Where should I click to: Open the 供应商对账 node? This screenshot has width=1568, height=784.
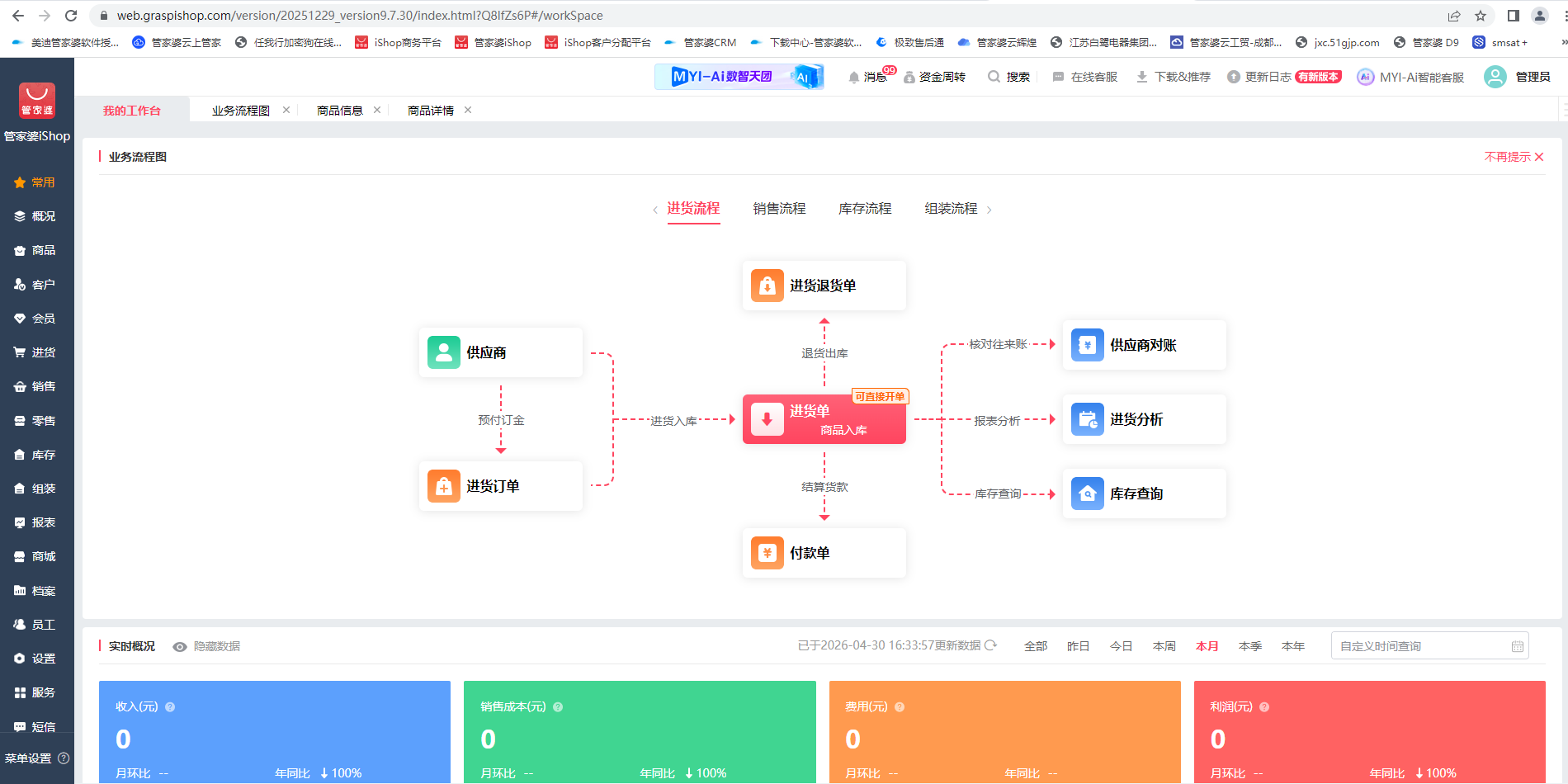pyautogui.click(x=1144, y=345)
